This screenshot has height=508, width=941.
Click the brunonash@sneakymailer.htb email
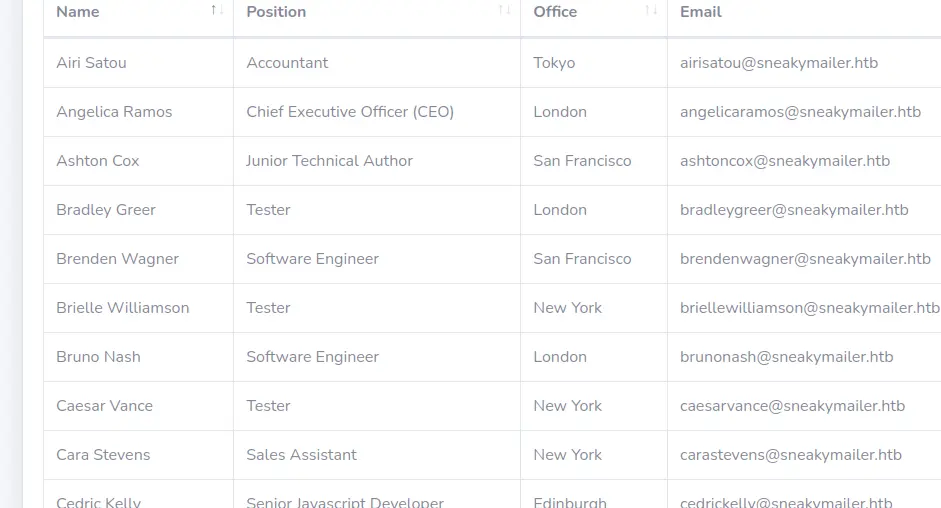[x=787, y=357]
